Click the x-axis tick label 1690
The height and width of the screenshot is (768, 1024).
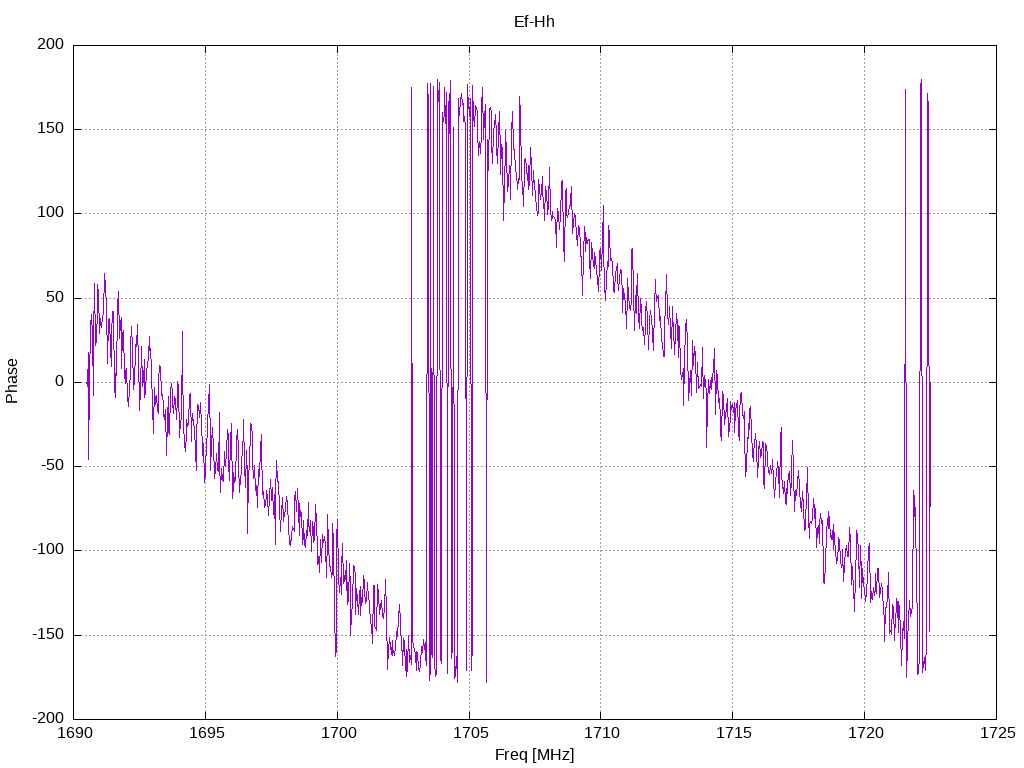click(74, 733)
